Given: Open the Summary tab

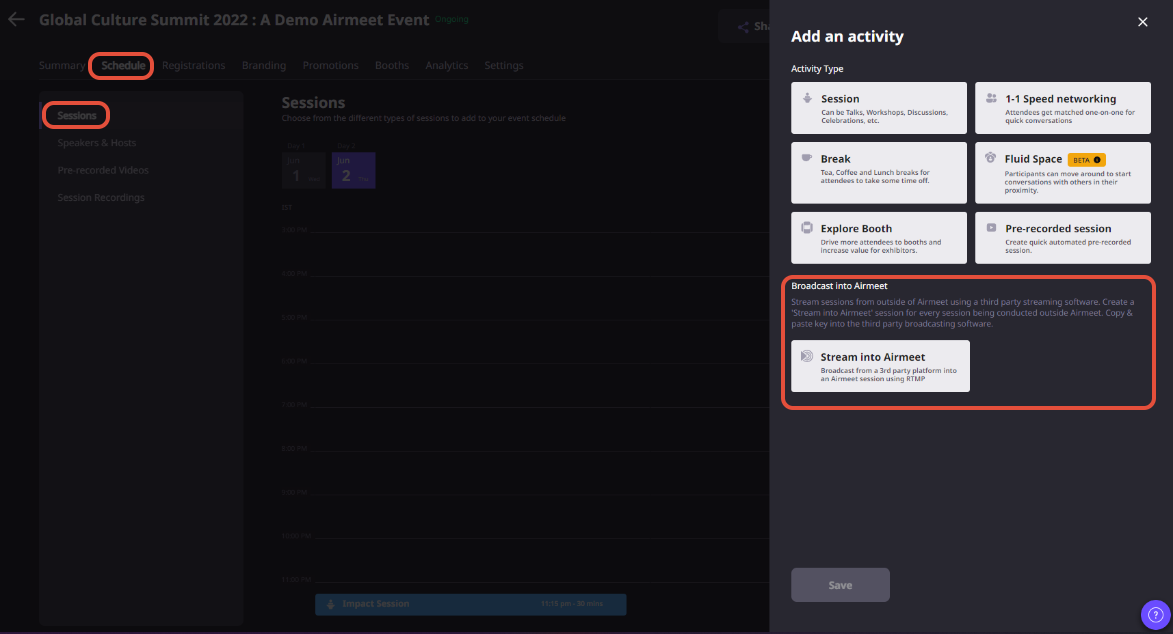Looking at the screenshot, I should pos(61,65).
